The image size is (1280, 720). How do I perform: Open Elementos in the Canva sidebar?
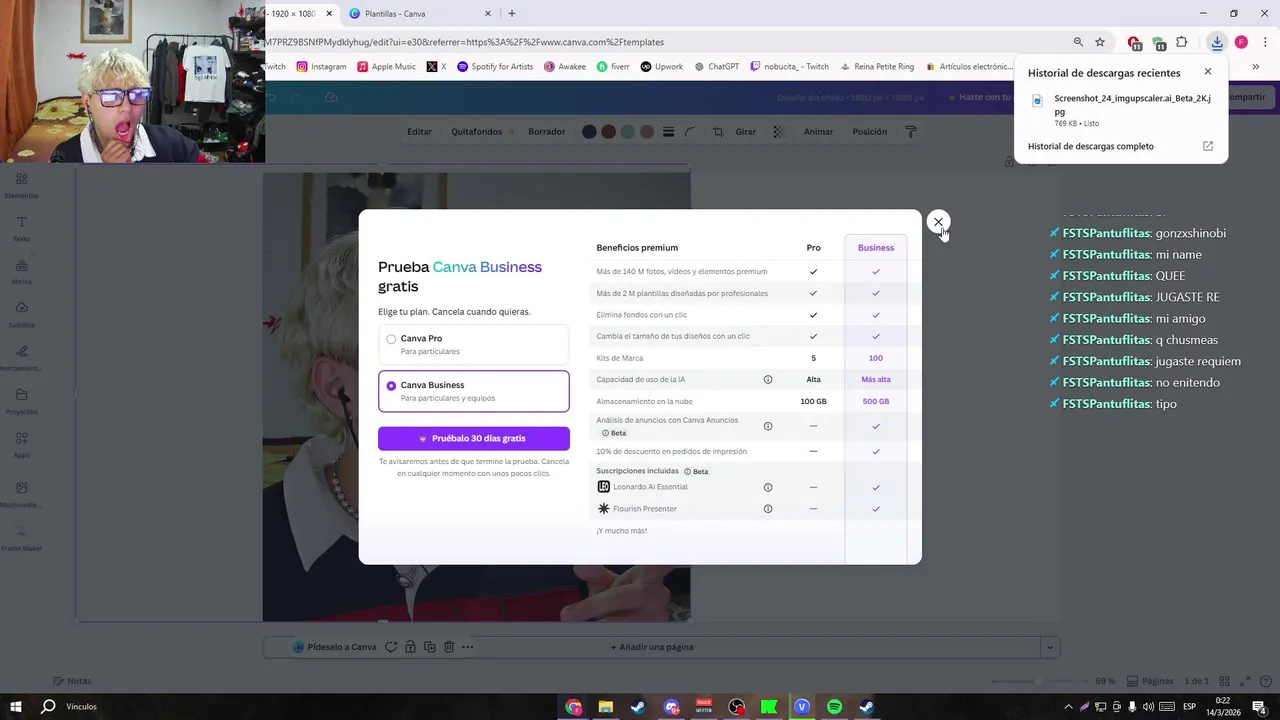point(21,185)
